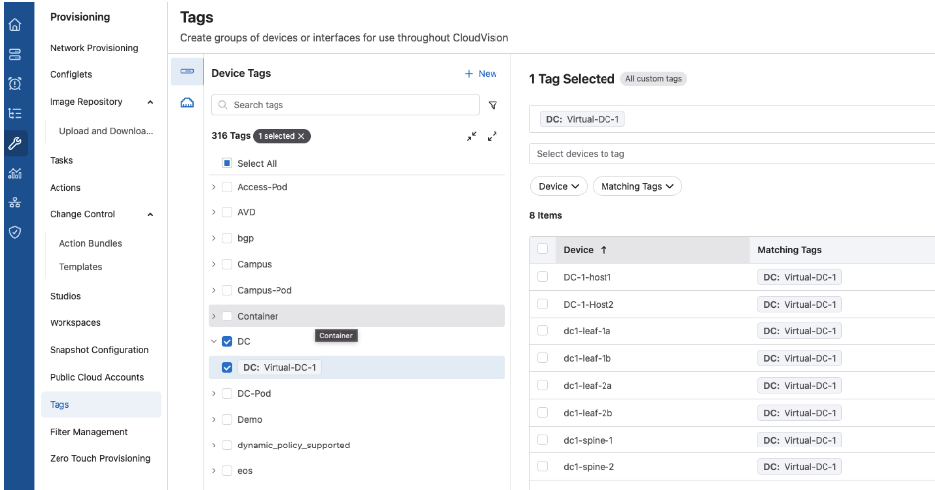935x490 pixels.
Task: Expand all tag groups icon
Action: coord(492,137)
